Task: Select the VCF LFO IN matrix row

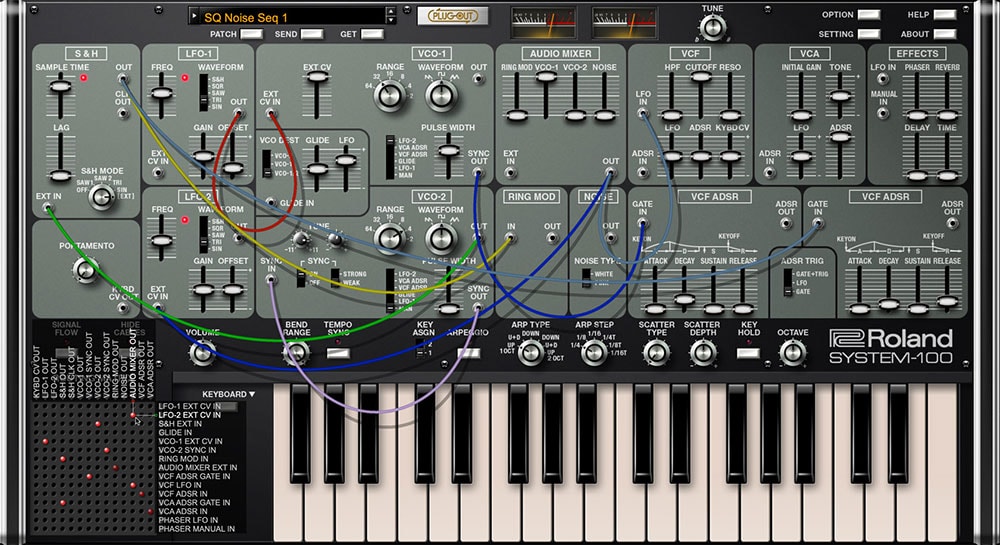Action: pos(180,485)
